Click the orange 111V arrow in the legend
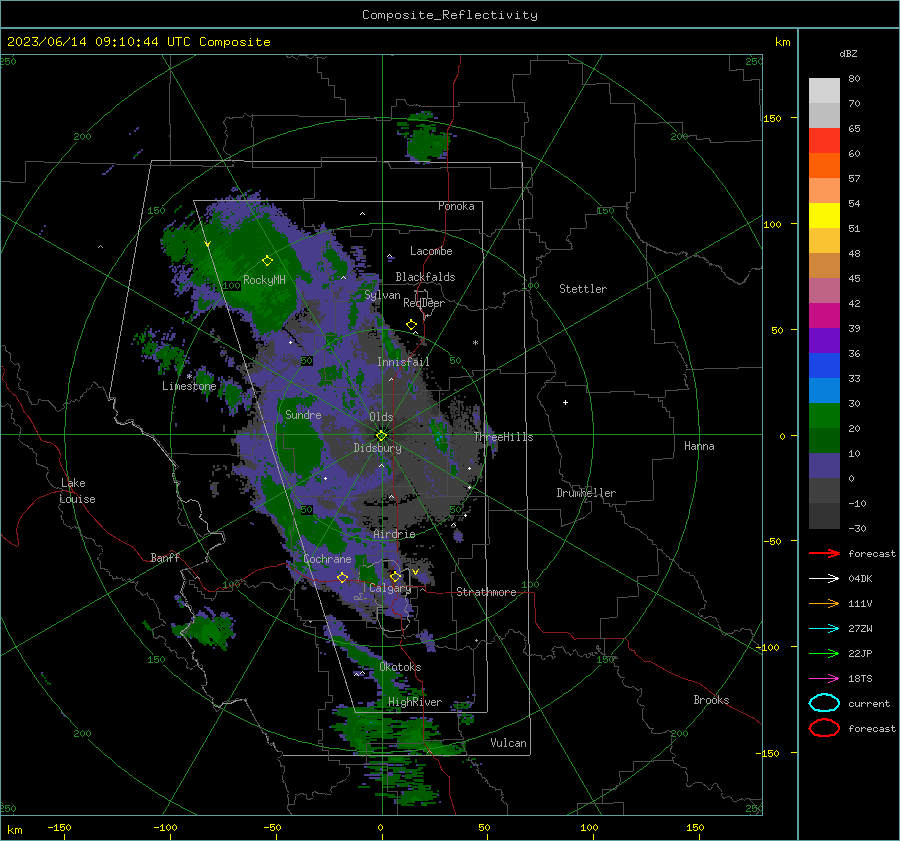The height and width of the screenshot is (841, 900). [824, 603]
